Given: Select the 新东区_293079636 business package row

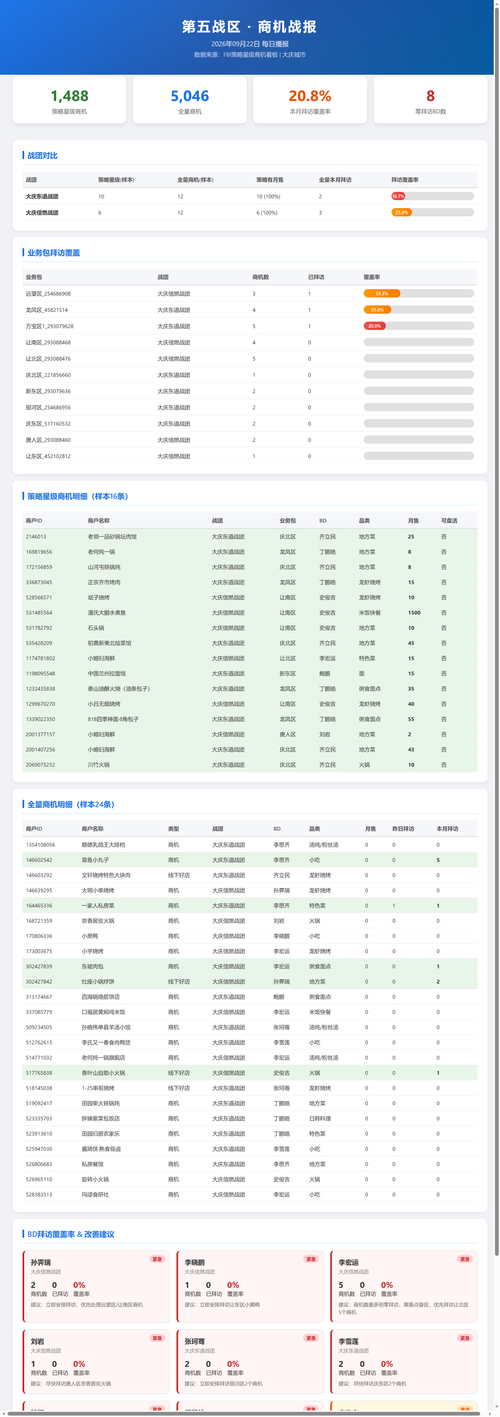Looking at the screenshot, I should pyautogui.click(x=250, y=391).
